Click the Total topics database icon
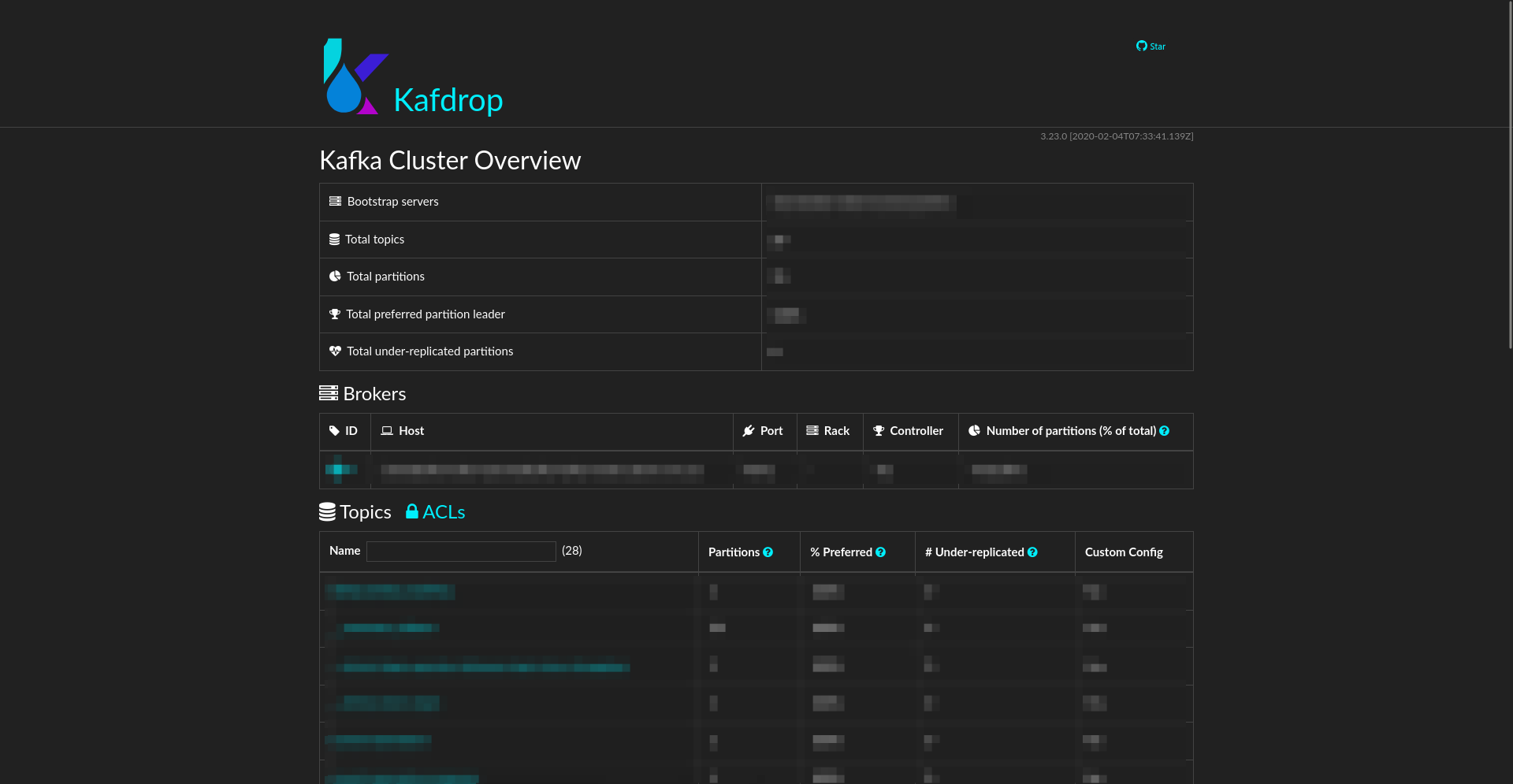The width and height of the screenshot is (1513, 784). 334,239
